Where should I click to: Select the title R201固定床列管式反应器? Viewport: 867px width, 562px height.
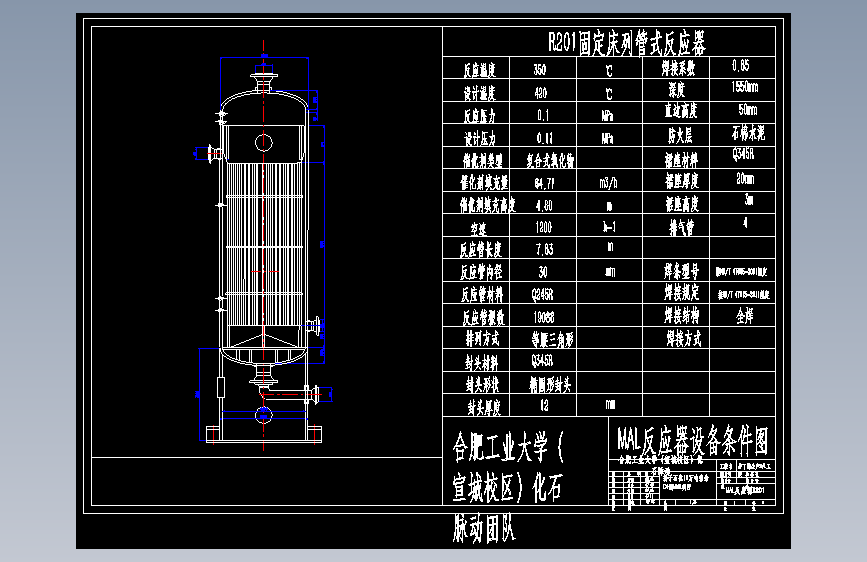[627, 43]
